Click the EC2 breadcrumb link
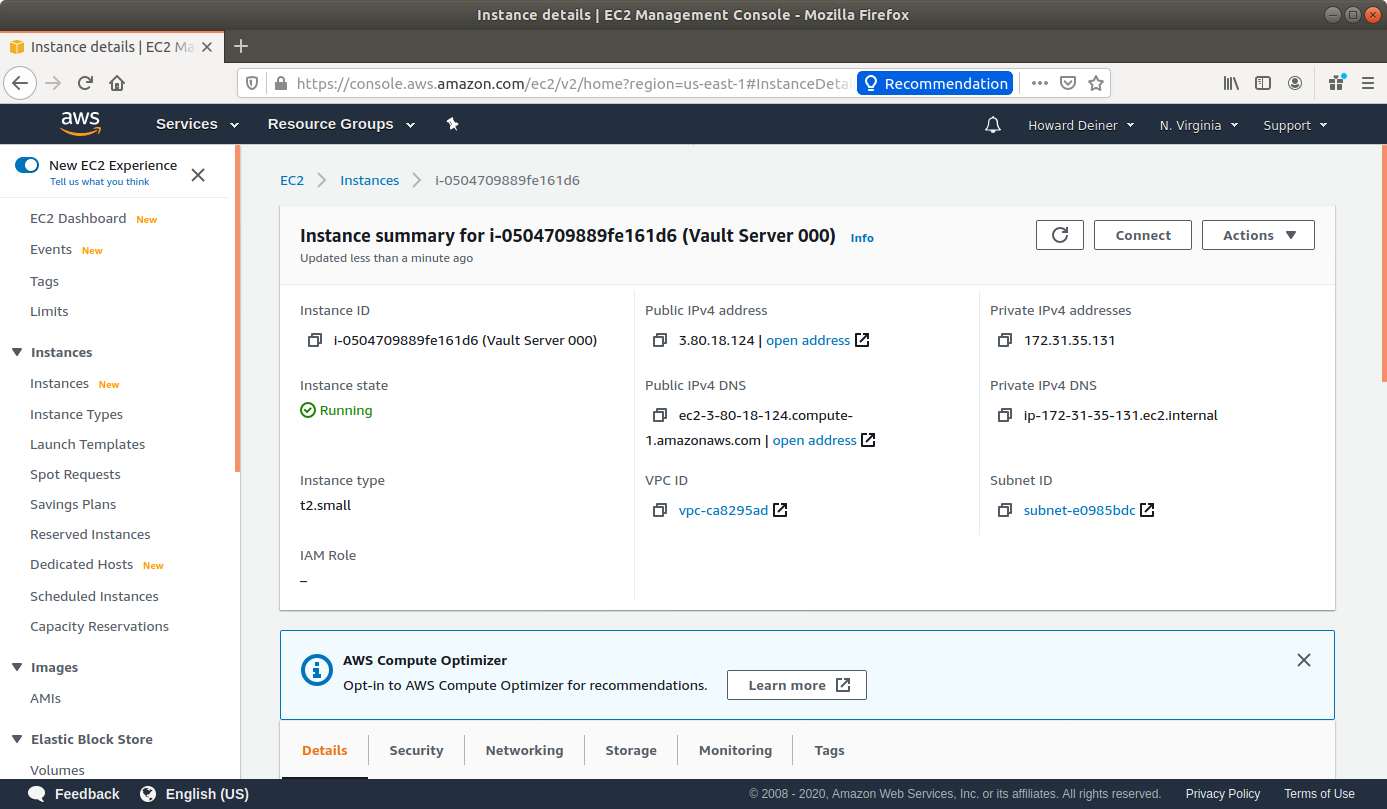Screen dimensions: 1387x809 pos(292,180)
